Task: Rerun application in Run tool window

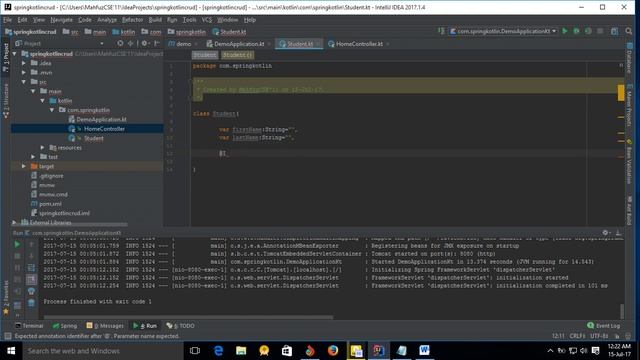Action: click(x=17, y=244)
